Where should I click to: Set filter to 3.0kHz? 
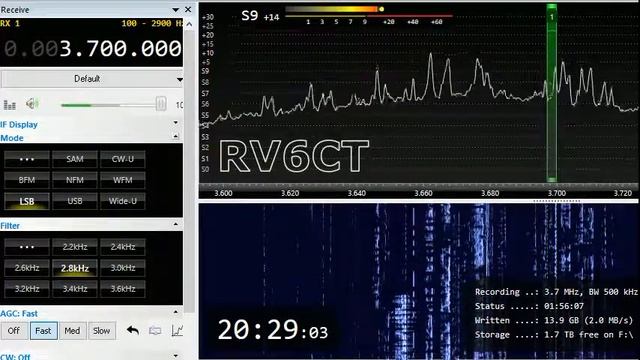(122, 268)
